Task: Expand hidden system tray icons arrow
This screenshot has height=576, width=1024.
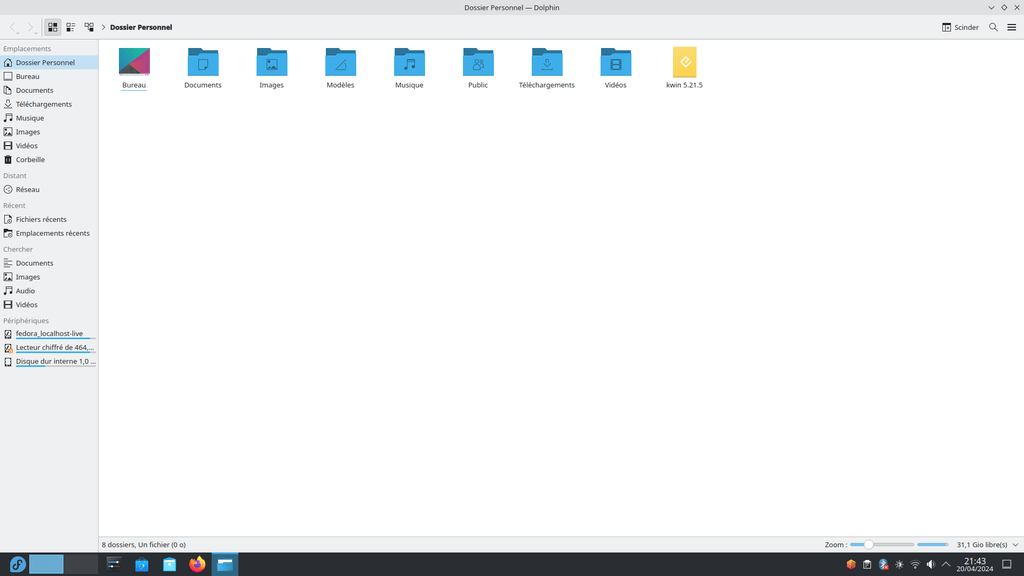Action: click(x=946, y=564)
